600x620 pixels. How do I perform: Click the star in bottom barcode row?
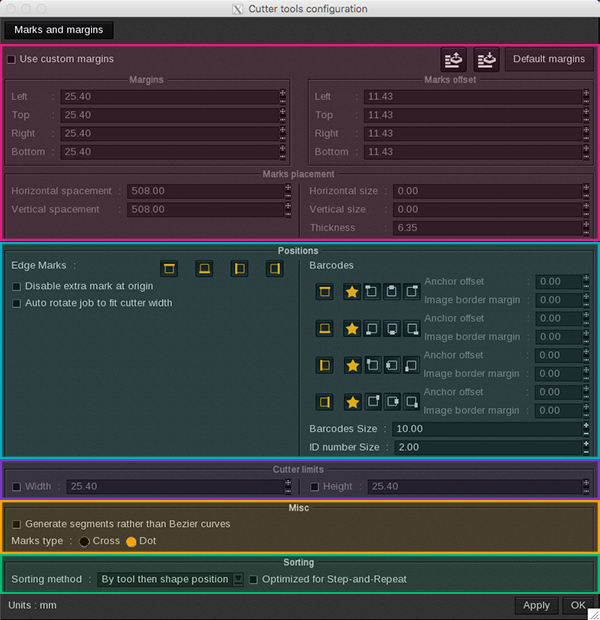(352, 329)
